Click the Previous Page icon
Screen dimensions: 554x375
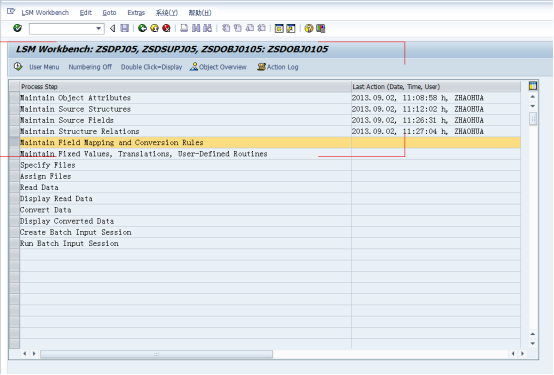point(238,28)
